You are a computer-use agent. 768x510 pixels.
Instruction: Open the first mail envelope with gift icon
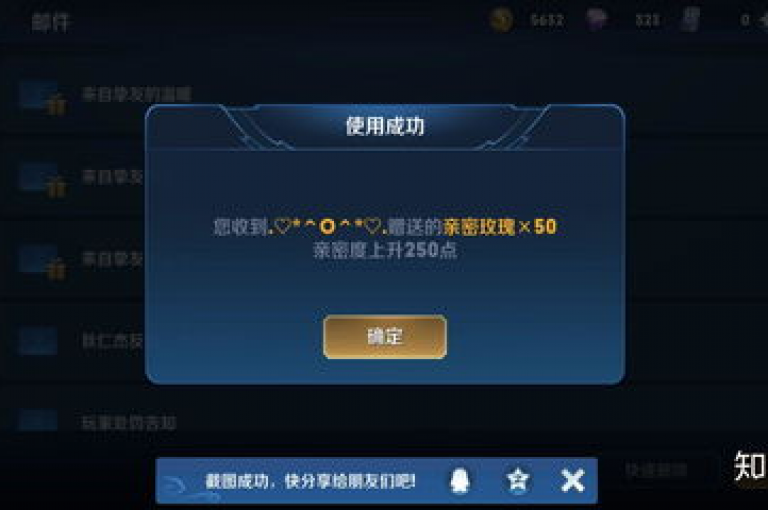click(x=42, y=97)
